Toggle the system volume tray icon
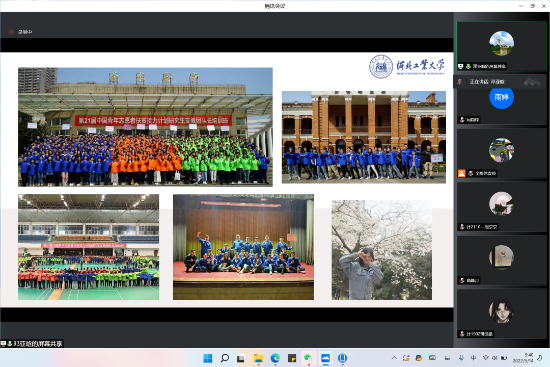 pyautogui.click(x=495, y=358)
